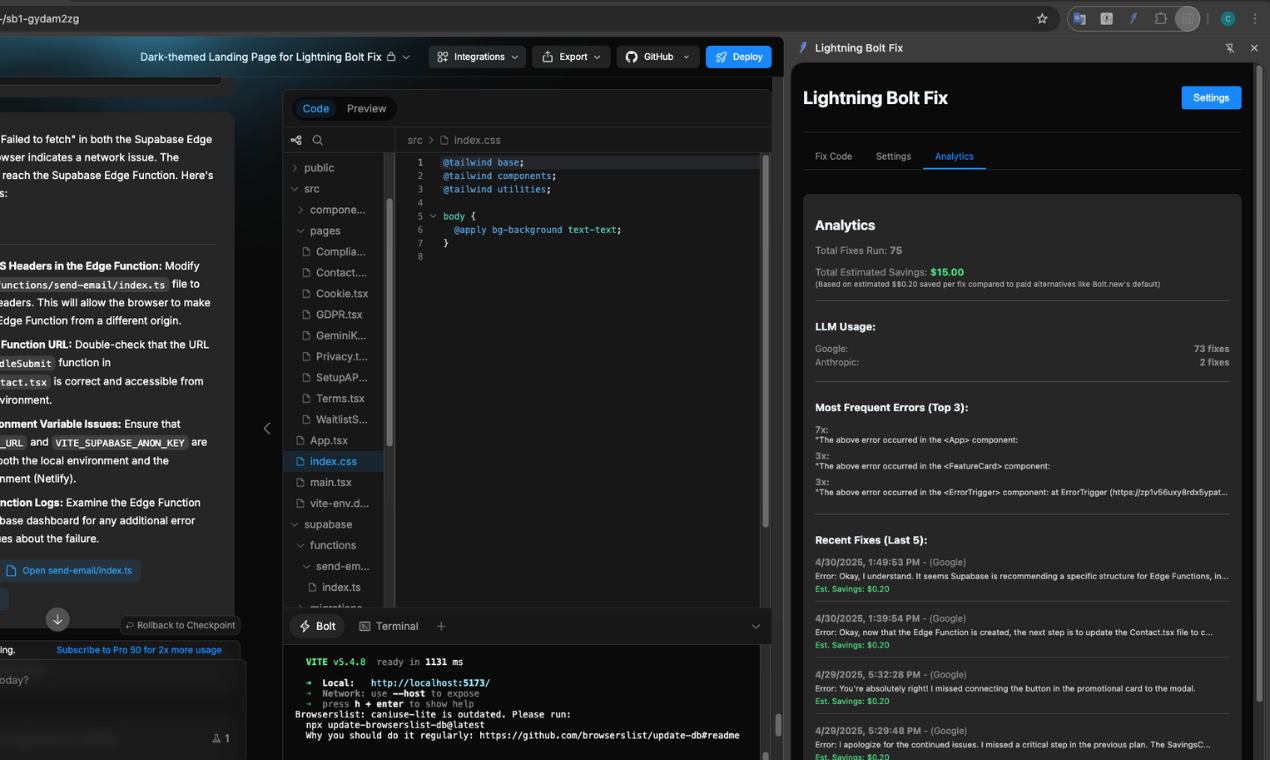
Task: Click the branch/fork icon beside search
Action: (x=296, y=140)
